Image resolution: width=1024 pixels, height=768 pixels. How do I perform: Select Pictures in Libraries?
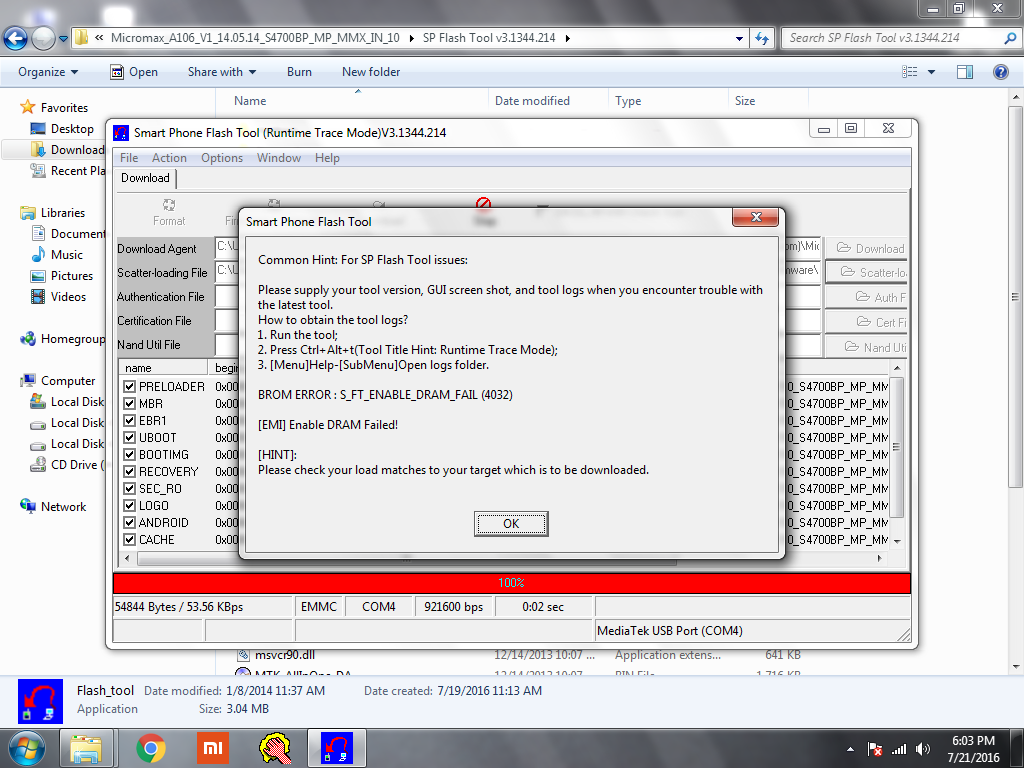pyautogui.click(x=62, y=276)
